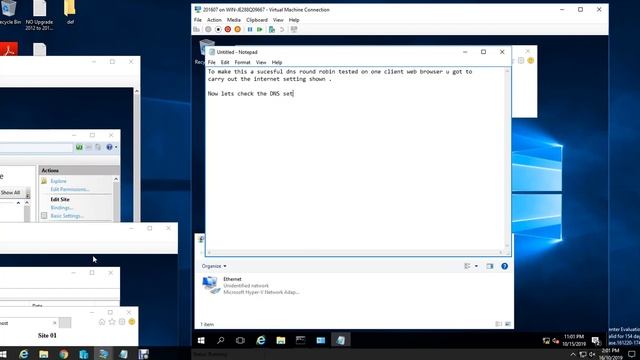Click Bindings link in IIS Actions pane
The width and height of the screenshot is (640, 360).
pyautogui.click(x=62, y=208)
